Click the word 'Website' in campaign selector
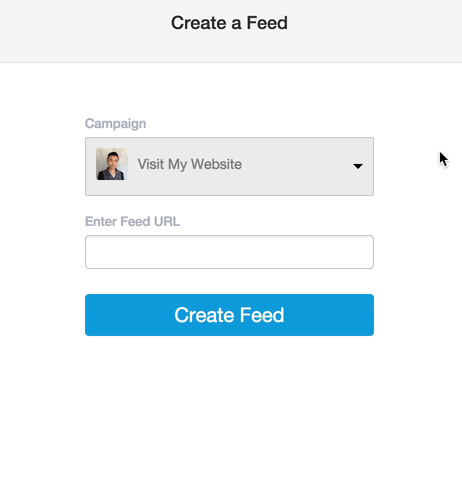The image size is (462, 486). [x=216, y=164]
